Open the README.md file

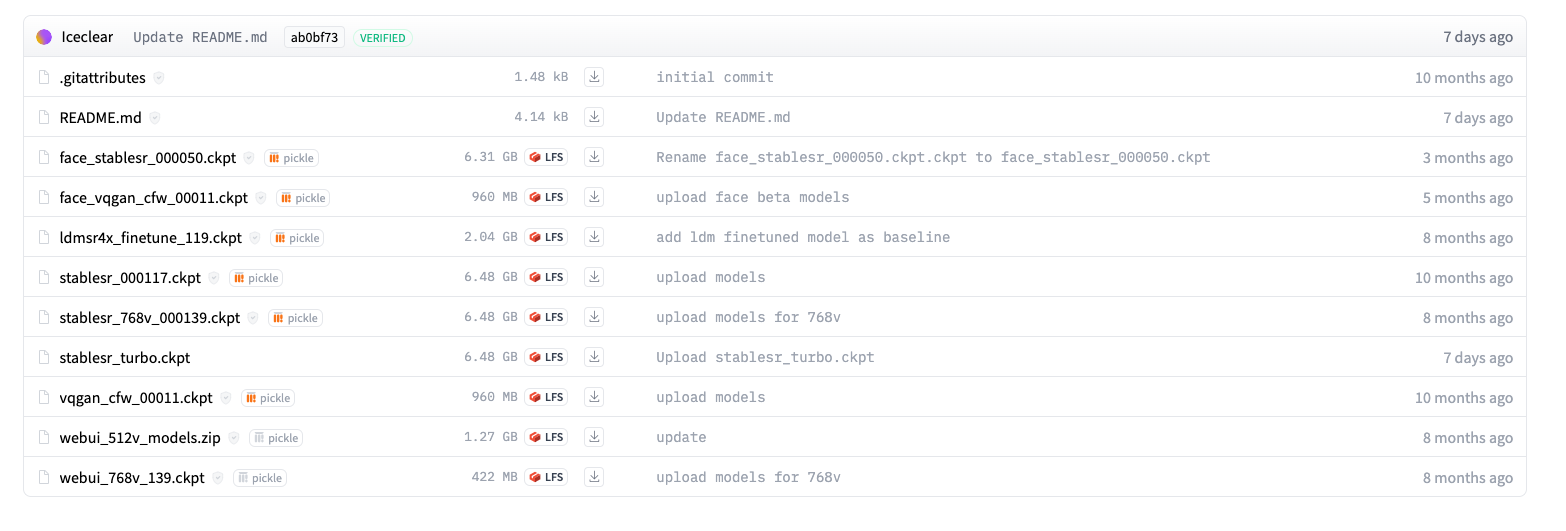tap(101, 117)
